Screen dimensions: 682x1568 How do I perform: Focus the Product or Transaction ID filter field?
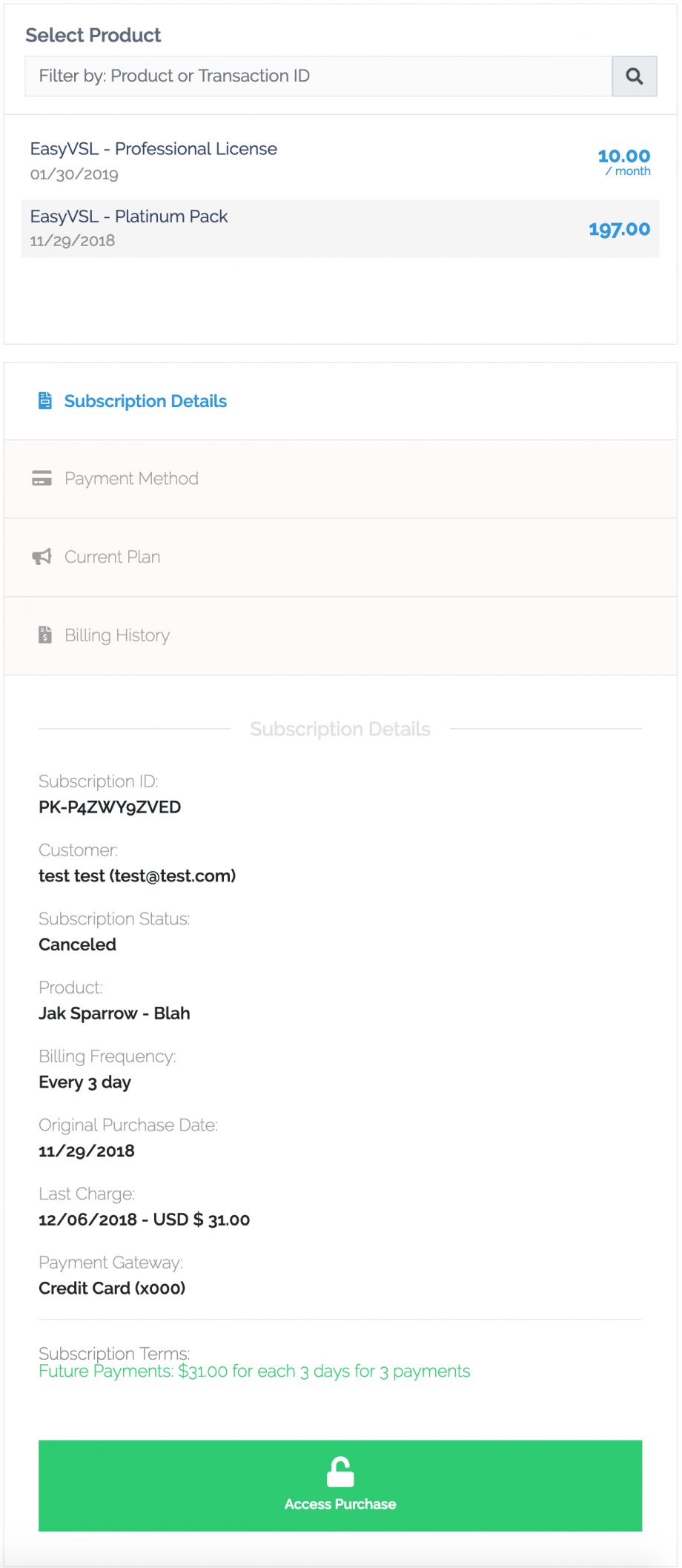pos(319,76)
